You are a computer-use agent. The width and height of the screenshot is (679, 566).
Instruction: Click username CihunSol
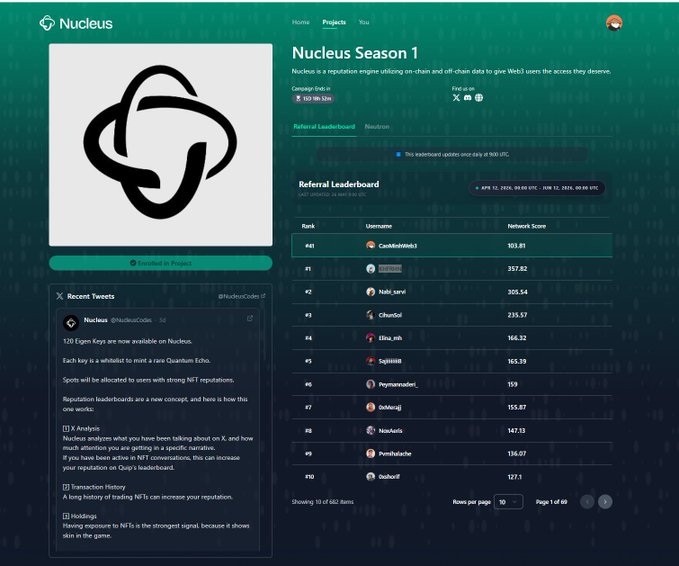[x=390, y=315]
